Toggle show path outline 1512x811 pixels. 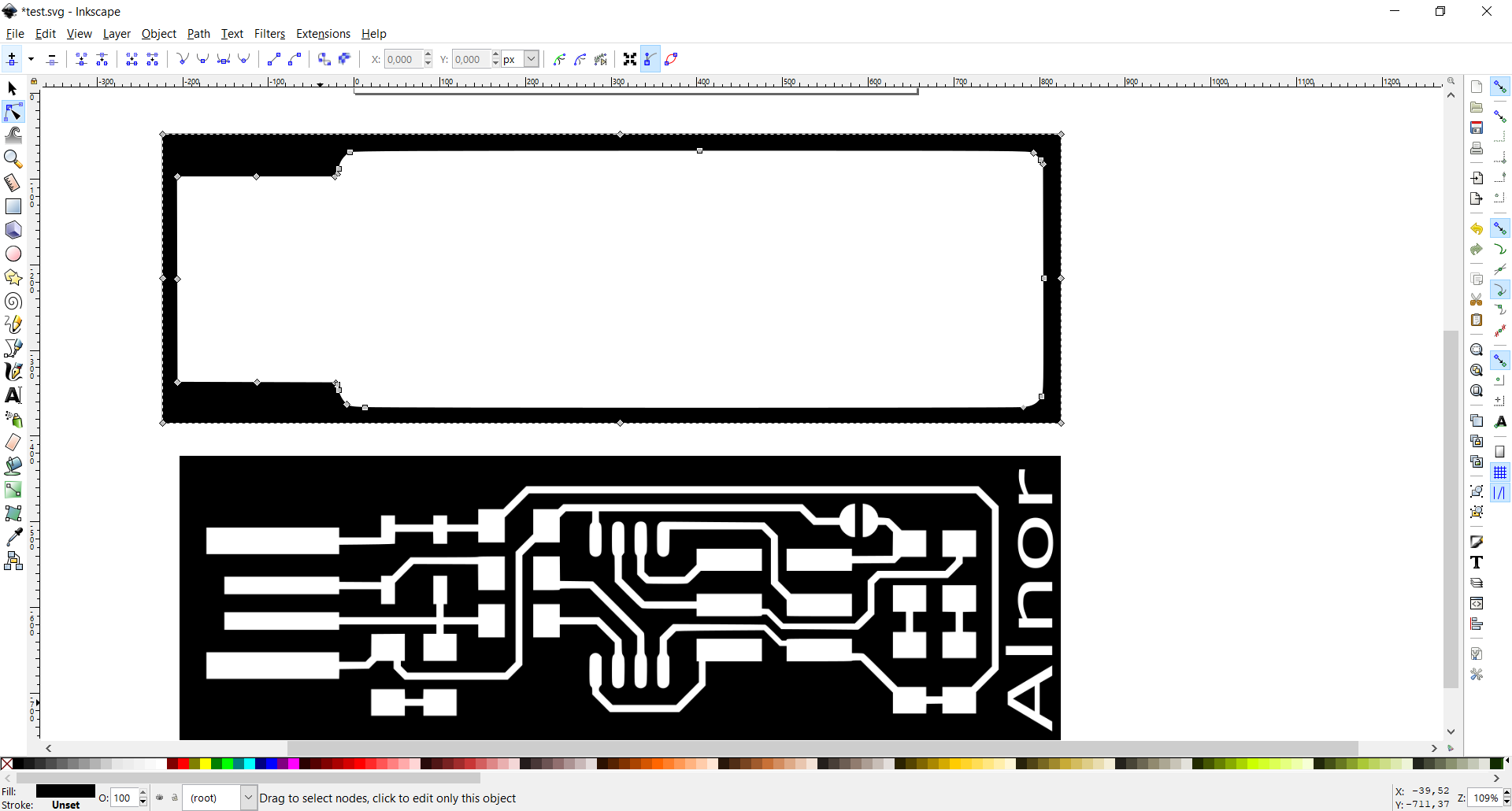pos(671,59)
